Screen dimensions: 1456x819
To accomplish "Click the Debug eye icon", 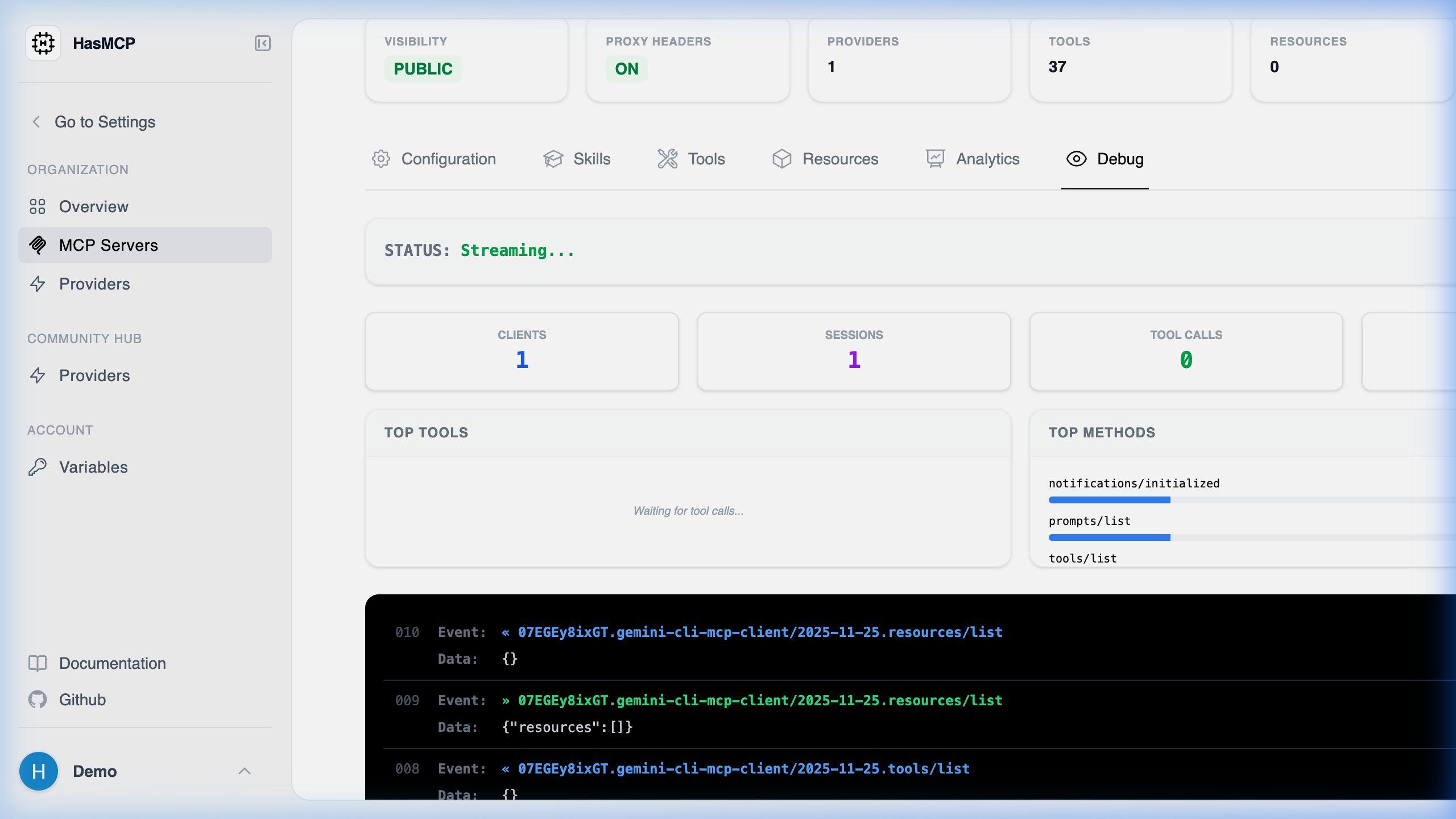I will 1077,159.
